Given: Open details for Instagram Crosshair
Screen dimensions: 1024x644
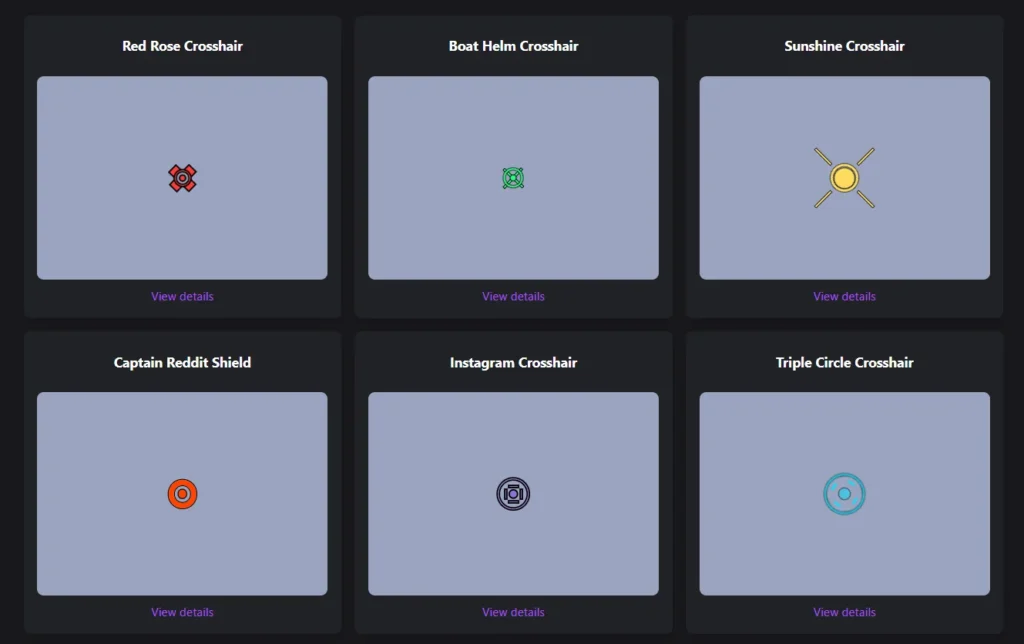Looking at the screenshot, I should (513, 612).
